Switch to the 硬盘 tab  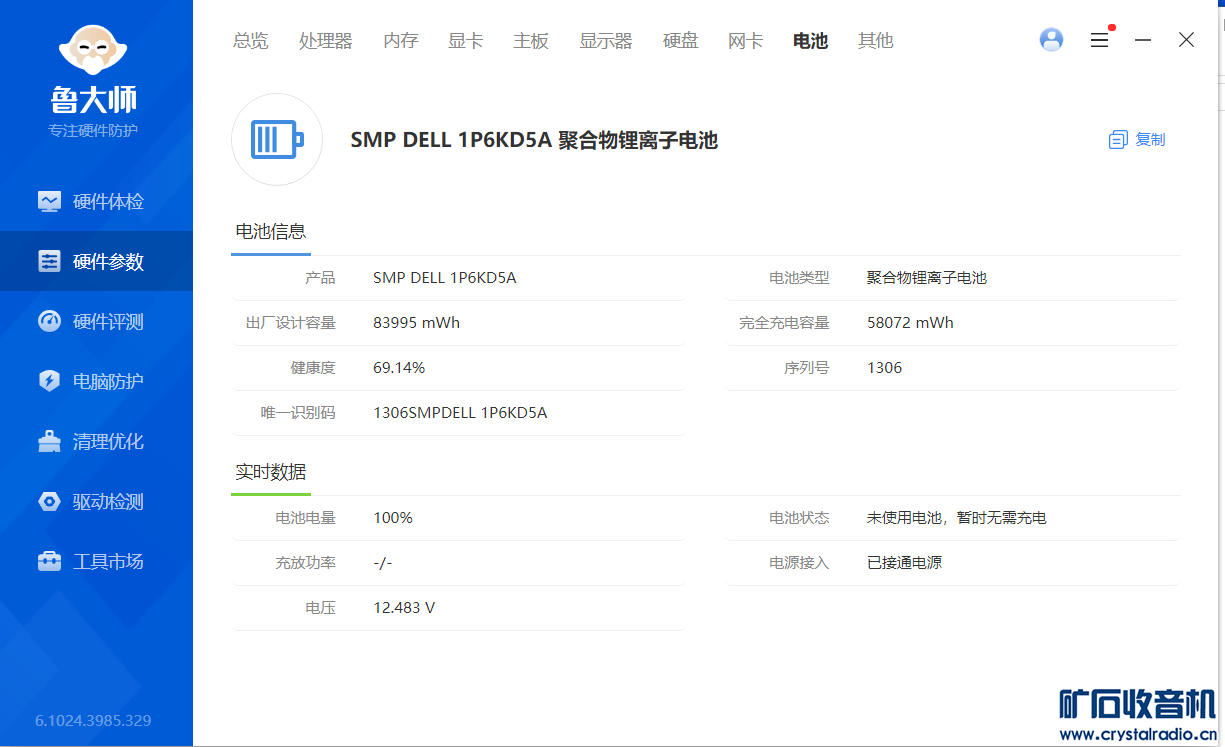681,41
